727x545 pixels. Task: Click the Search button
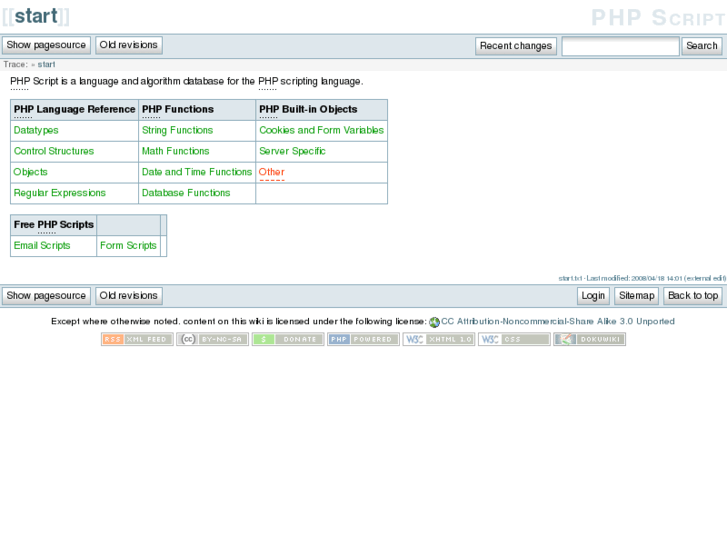tap(701, 46)
